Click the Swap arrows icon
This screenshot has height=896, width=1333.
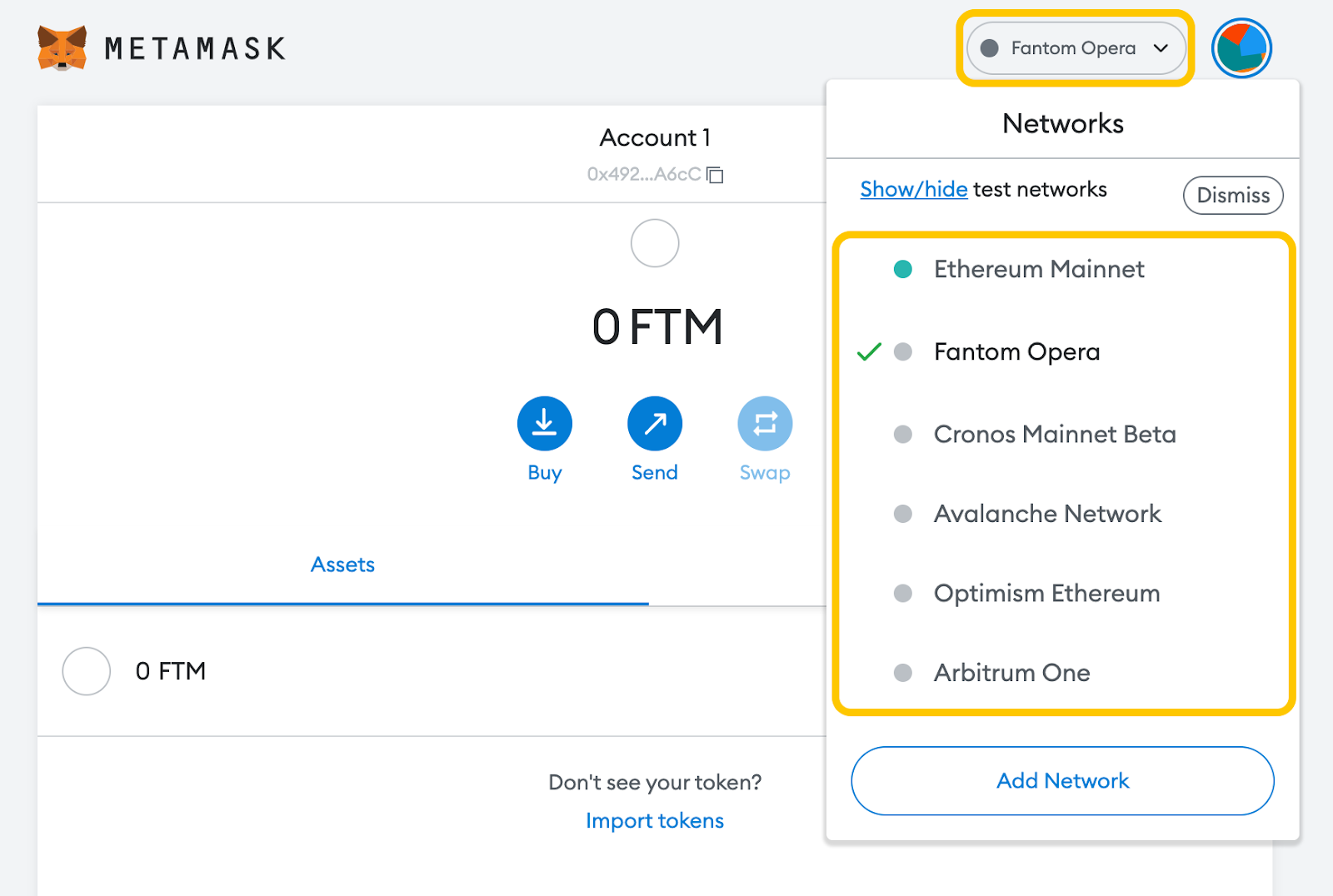pyautogui.click(x=765, y=423)
